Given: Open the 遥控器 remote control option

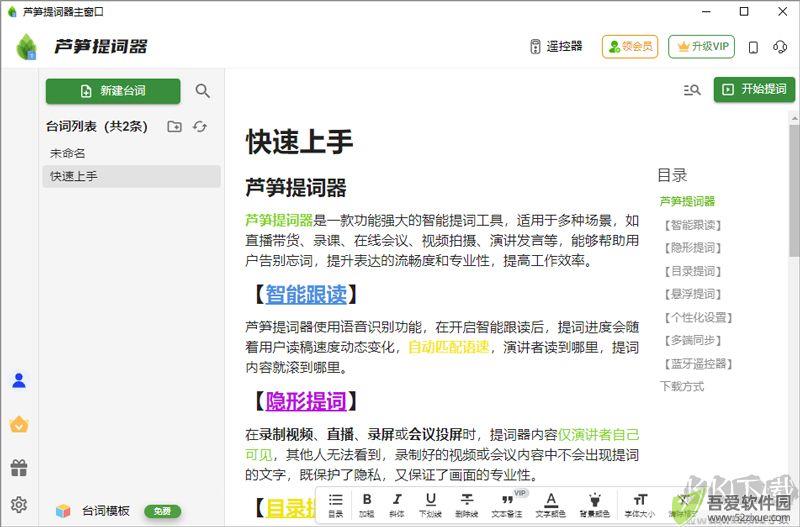Looking at the screenshot, I should click(556, 46).
